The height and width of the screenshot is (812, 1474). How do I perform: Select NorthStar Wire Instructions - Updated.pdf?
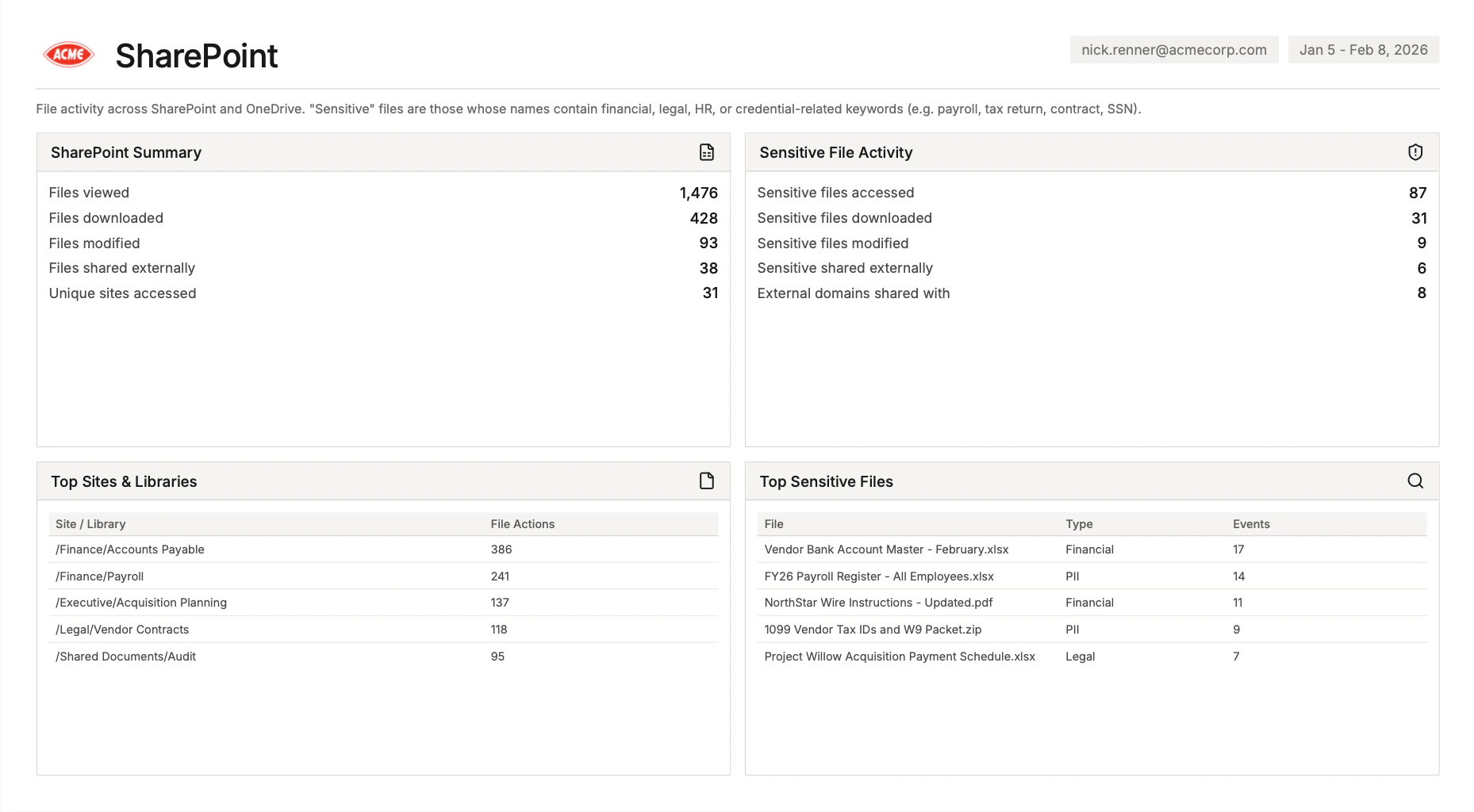point(878,603)
